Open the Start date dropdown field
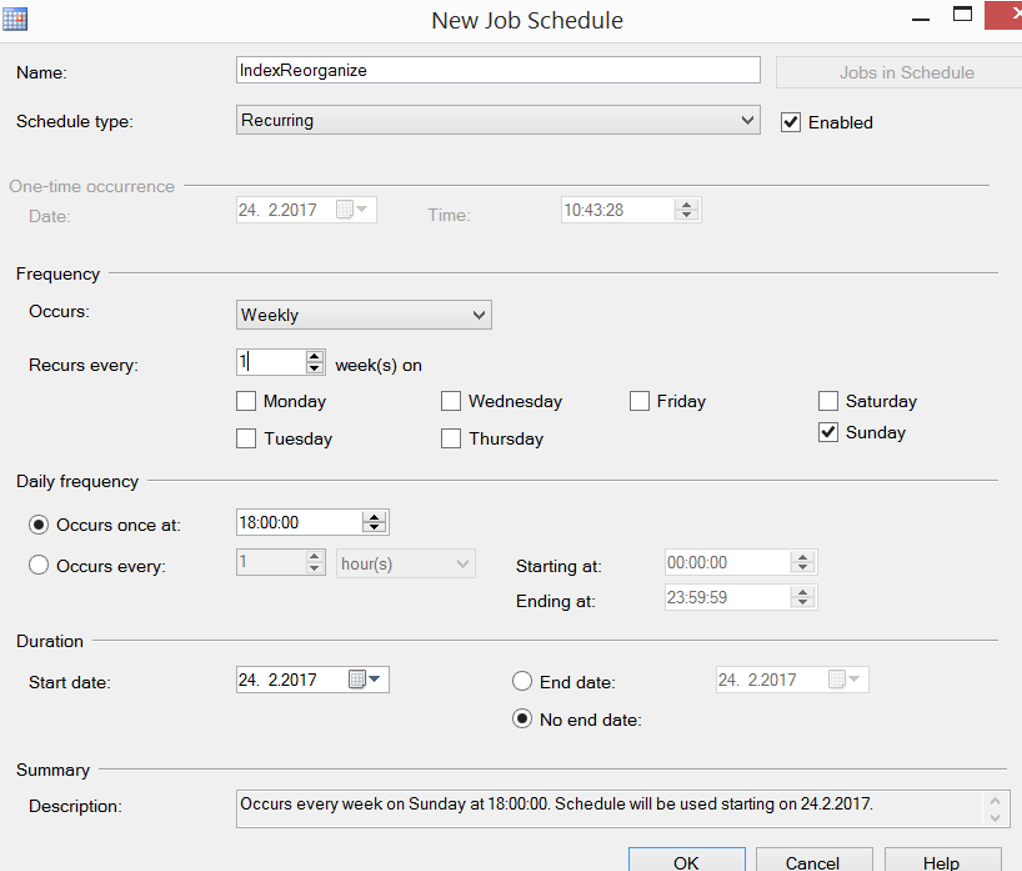 coord(312,679)
